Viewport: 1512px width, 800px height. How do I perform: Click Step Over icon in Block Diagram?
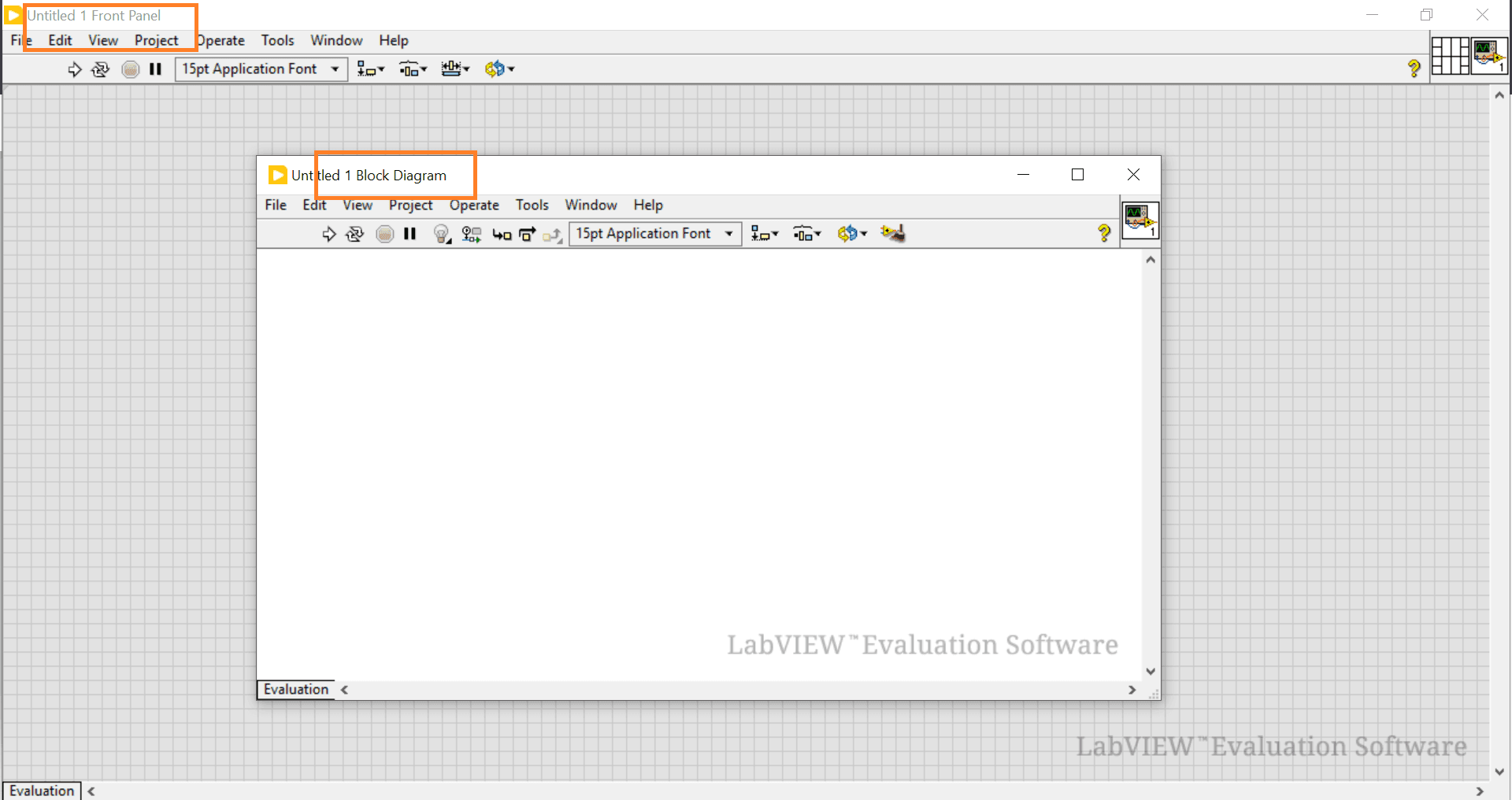(527, 234)
